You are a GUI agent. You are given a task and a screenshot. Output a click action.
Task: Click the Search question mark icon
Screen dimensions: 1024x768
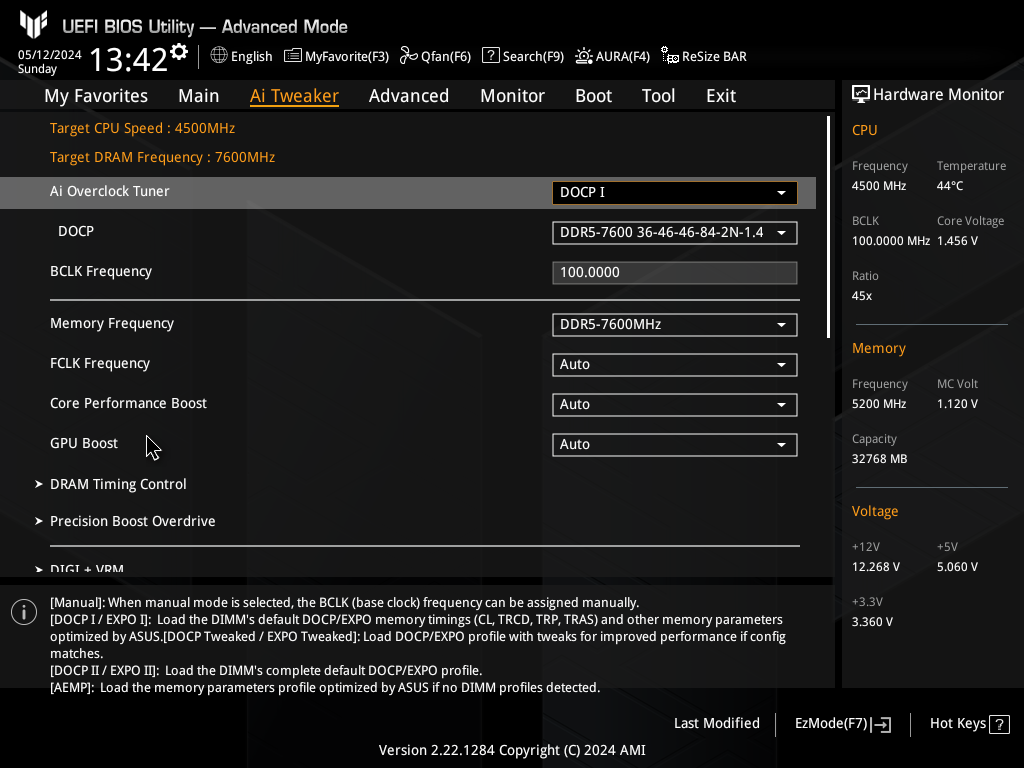(x=490, y=56)
